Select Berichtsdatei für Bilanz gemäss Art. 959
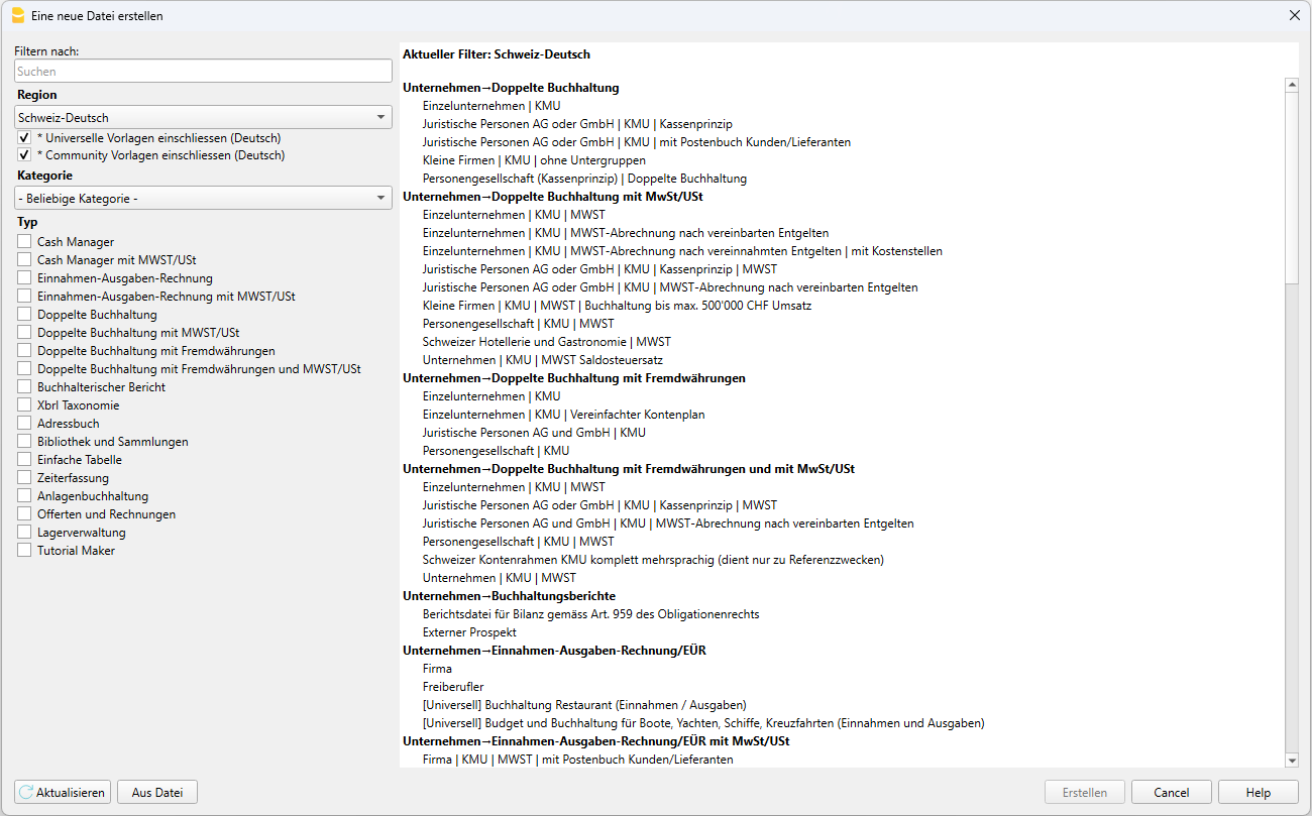Screen dimensions: 1312x816 pos(591,614)
